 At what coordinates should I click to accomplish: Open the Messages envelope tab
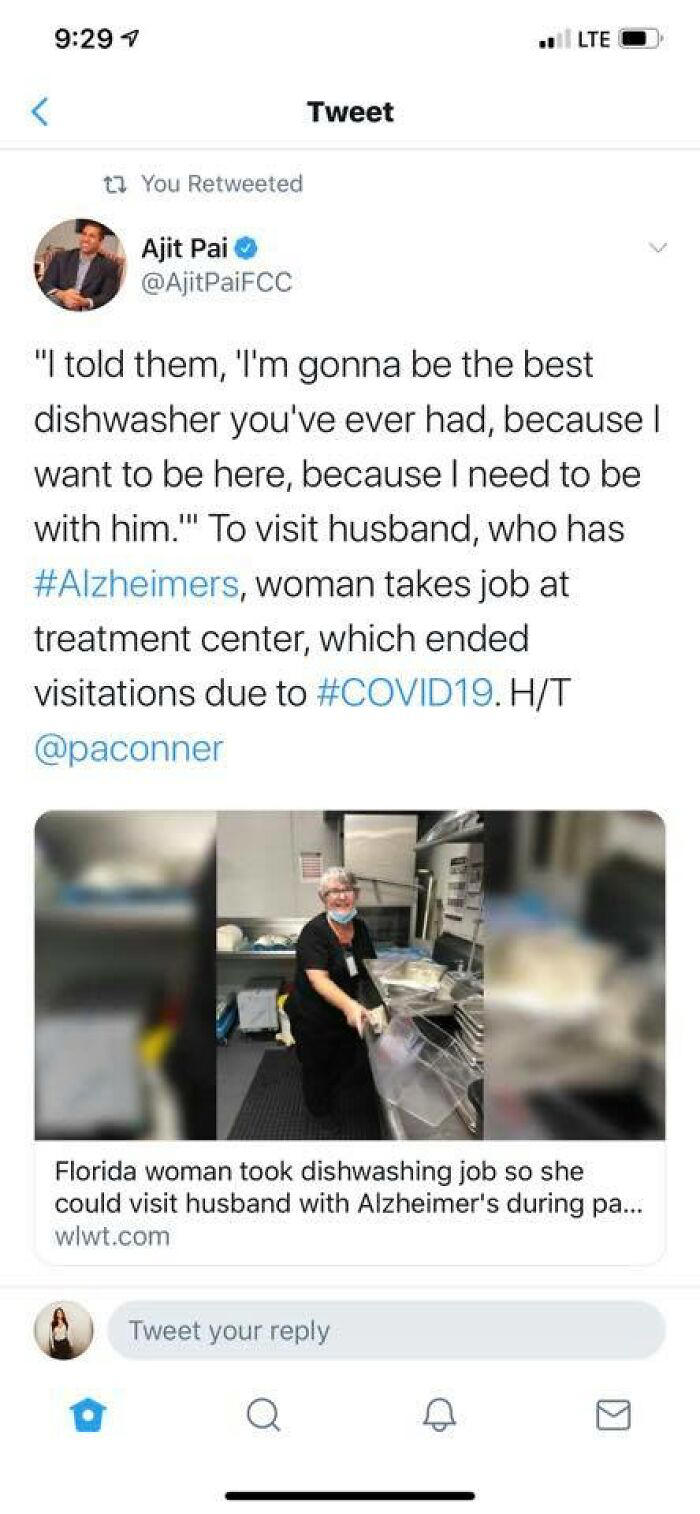(x=612, y=1415)
